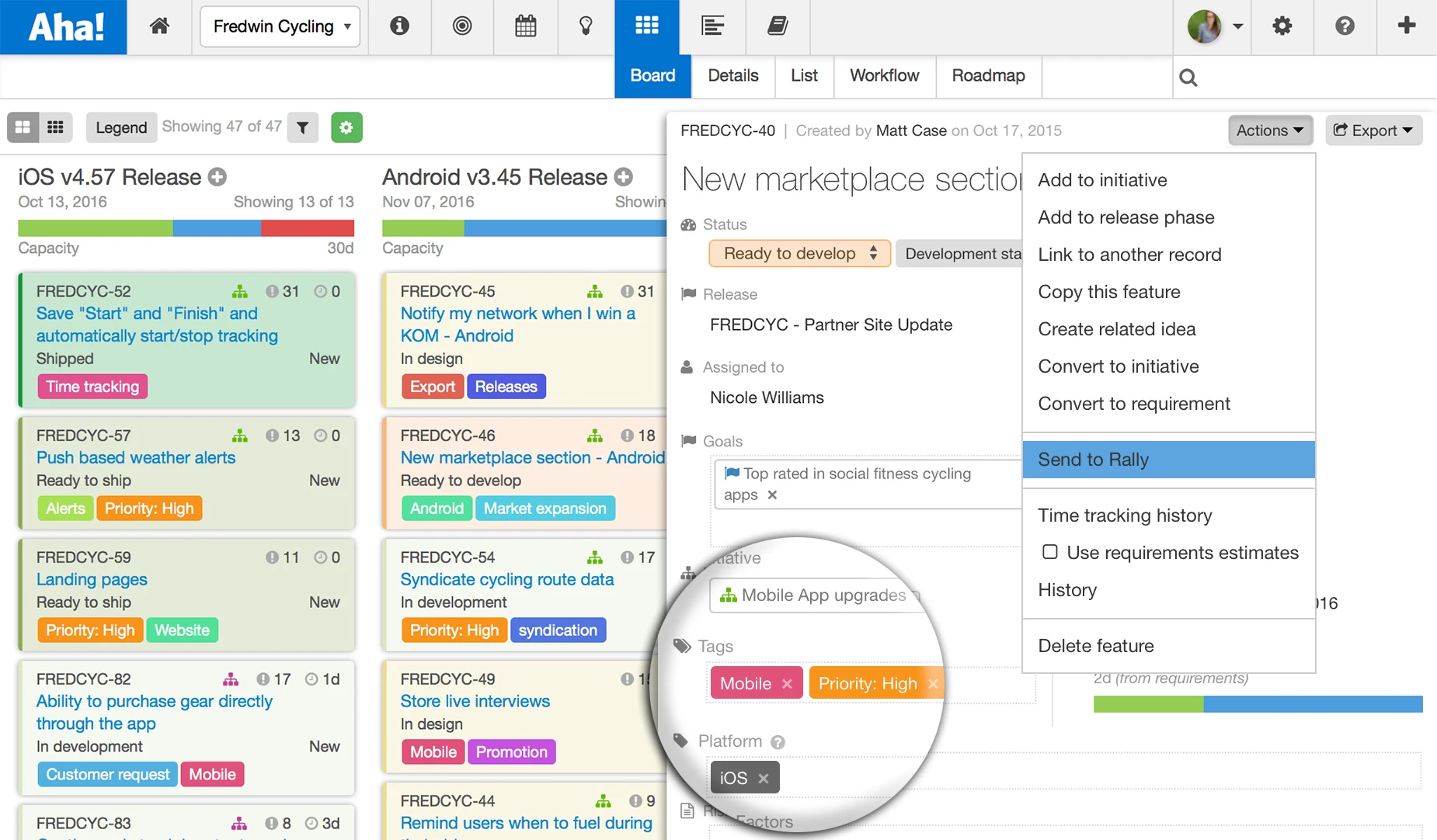Open the filter funnel icon
1437x840 pixels.
pyautogui.click(x=303, y=127)
